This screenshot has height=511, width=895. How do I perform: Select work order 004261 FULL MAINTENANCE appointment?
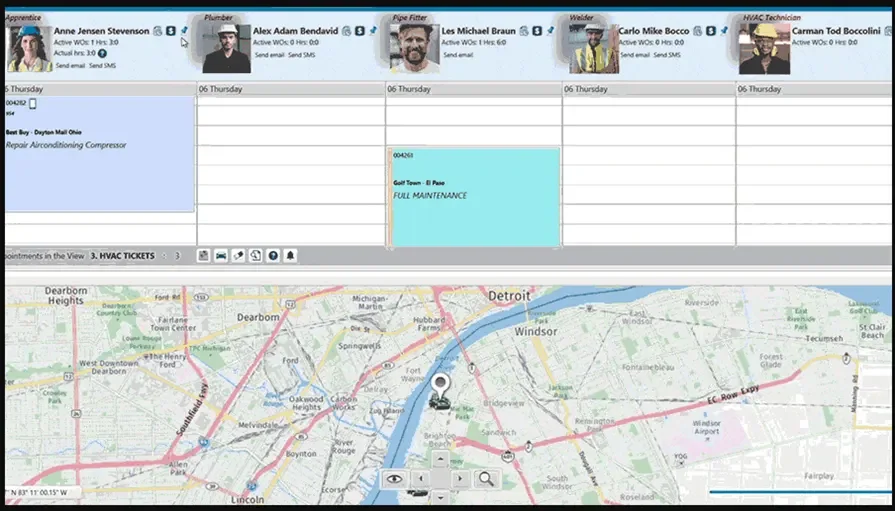474,198
